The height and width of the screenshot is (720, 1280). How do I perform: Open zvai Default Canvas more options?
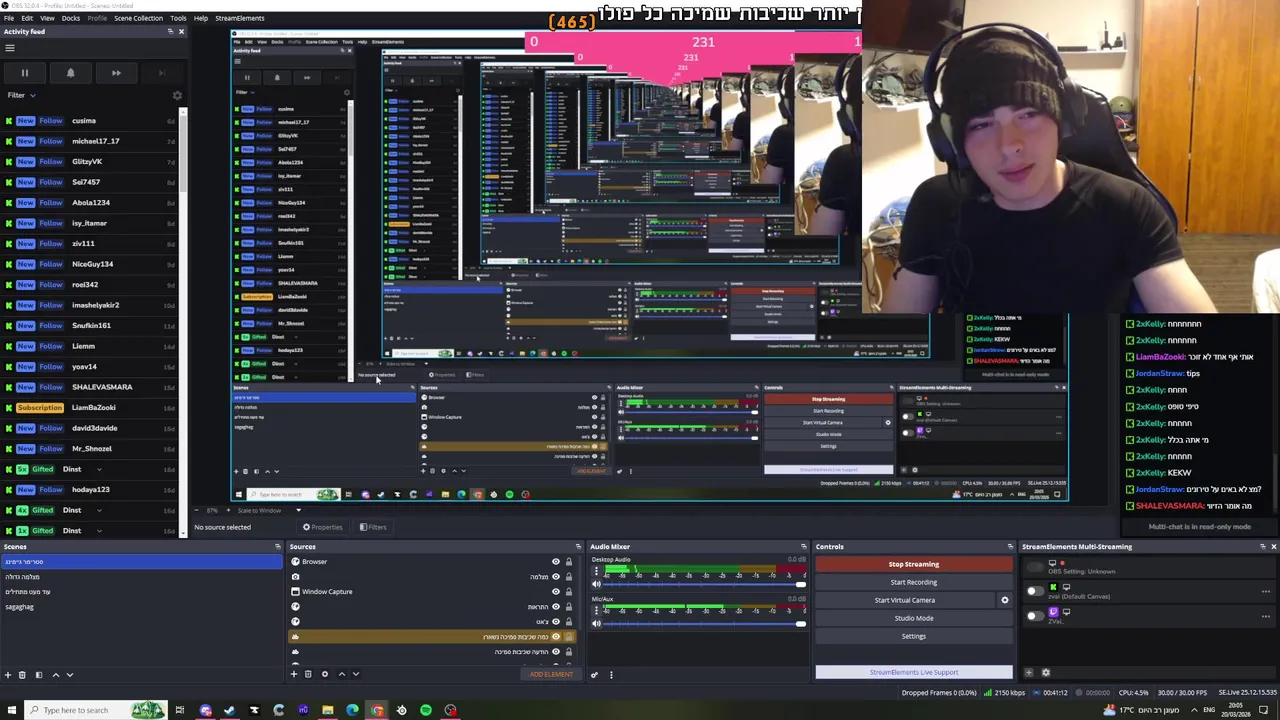tap(1266, 591)
